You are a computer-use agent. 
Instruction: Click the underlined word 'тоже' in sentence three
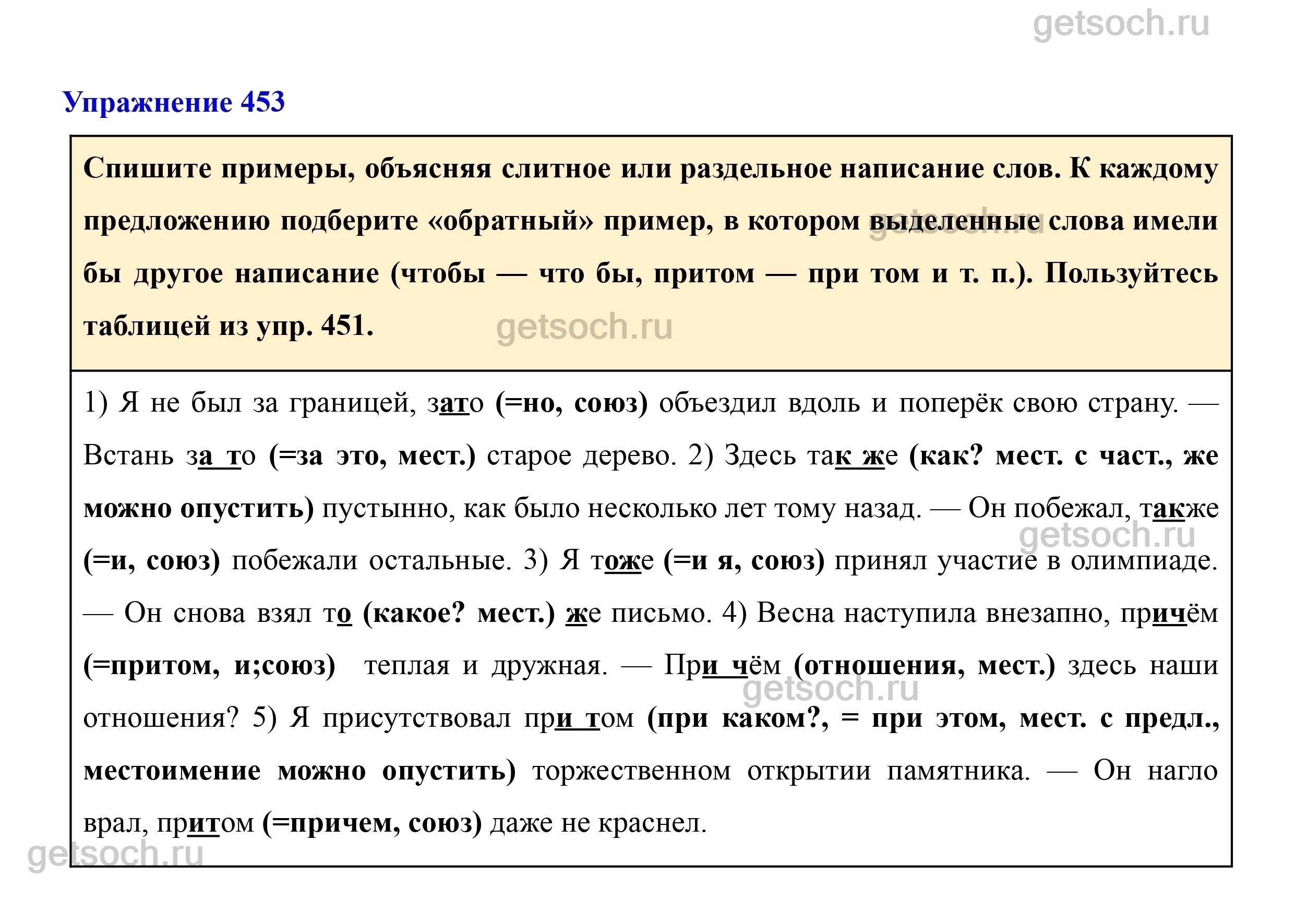point(622,560)
